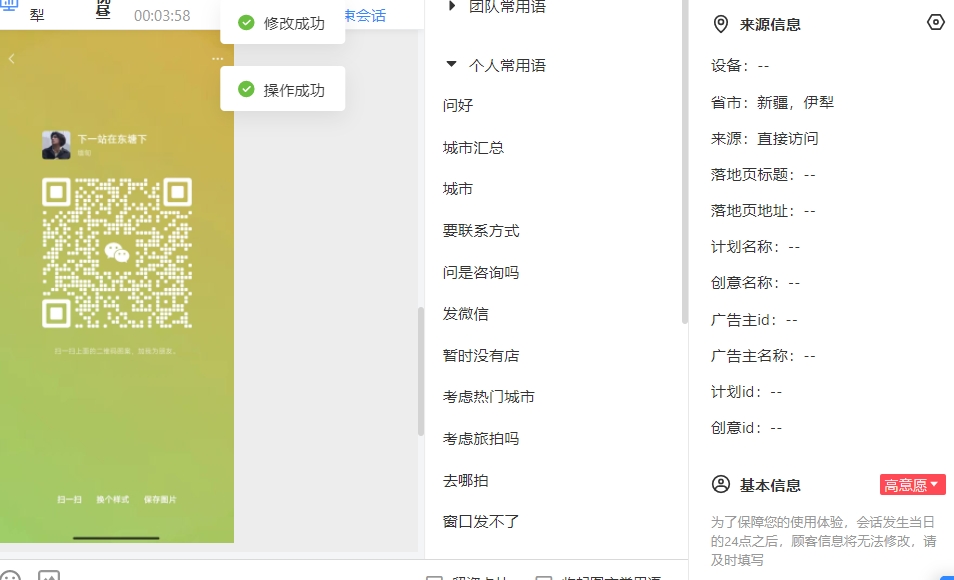This screenshot has height=580, width=954.
Task: Click the 设备 field row
Action: [x=740, y=66]
